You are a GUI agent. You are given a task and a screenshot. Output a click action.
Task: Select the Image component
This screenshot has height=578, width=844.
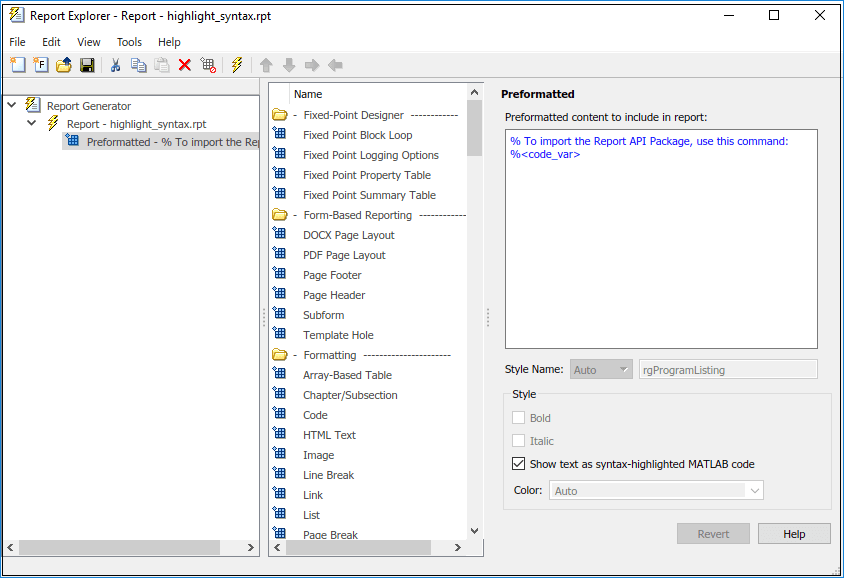[x=318, y=455]
